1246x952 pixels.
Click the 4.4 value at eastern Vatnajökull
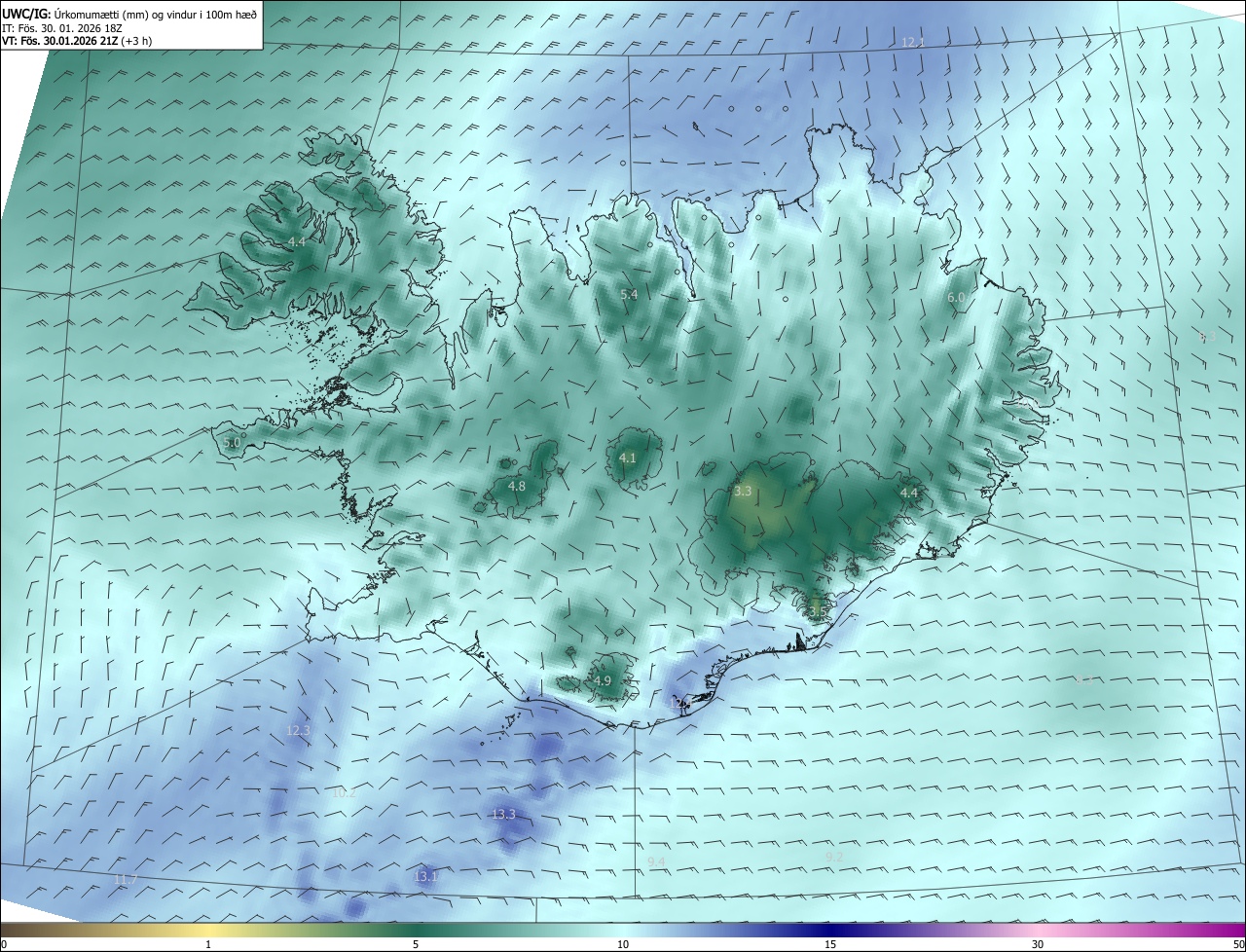909,494
